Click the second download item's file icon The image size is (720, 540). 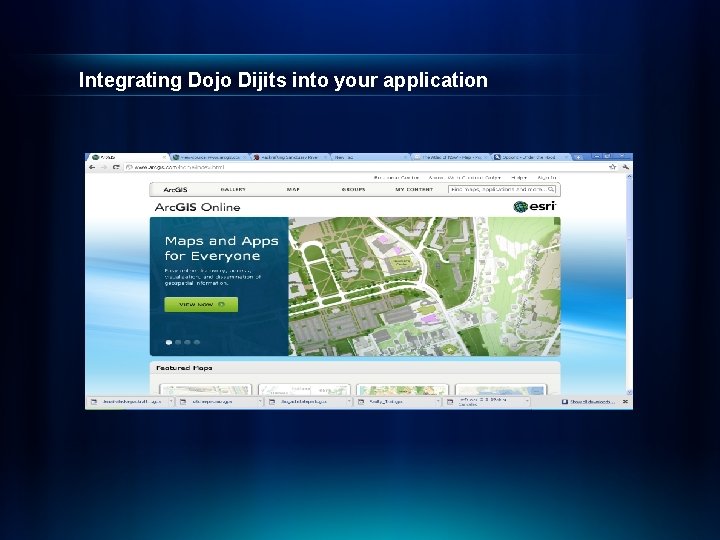(x=183, y=402)
